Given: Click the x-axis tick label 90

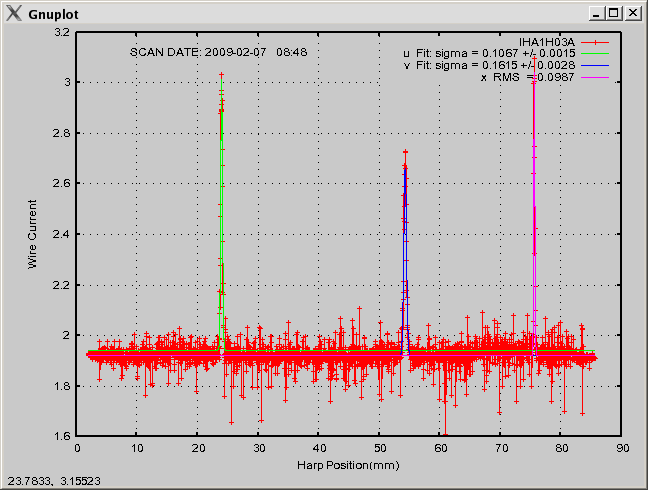Looking at the screenshot, I should pos(622,448).
